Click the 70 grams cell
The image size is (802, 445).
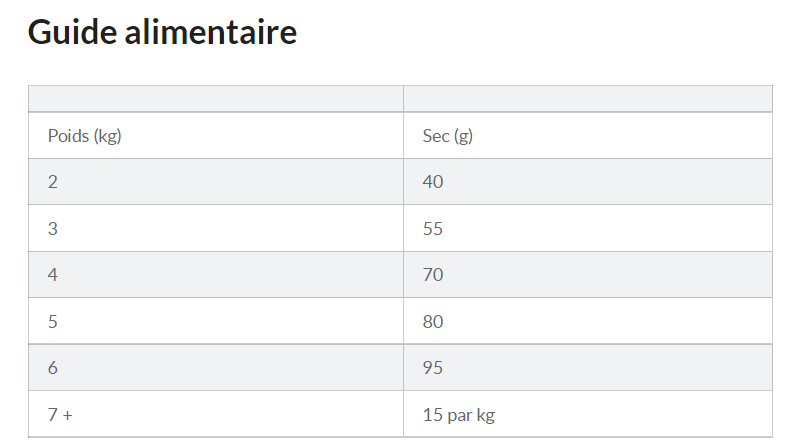[433, 275]
